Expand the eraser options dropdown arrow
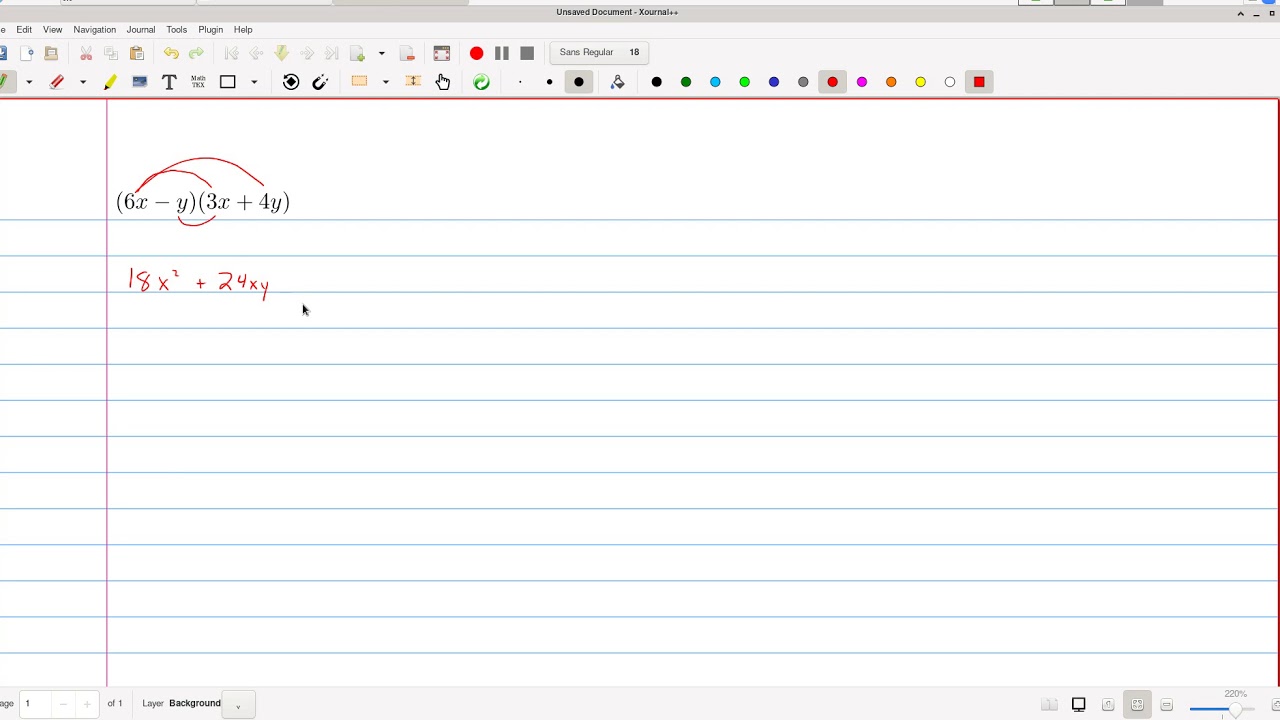The image size is (1280, 720). [x=83, y=82]
